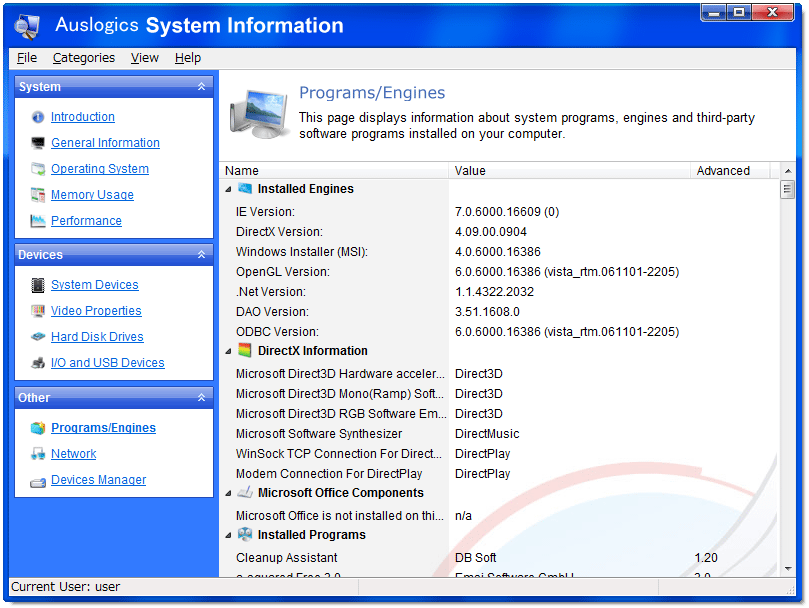Screen dimensions: 809x608
Task: Collapse Microsoft Office Components group
Action: point(229,493)
